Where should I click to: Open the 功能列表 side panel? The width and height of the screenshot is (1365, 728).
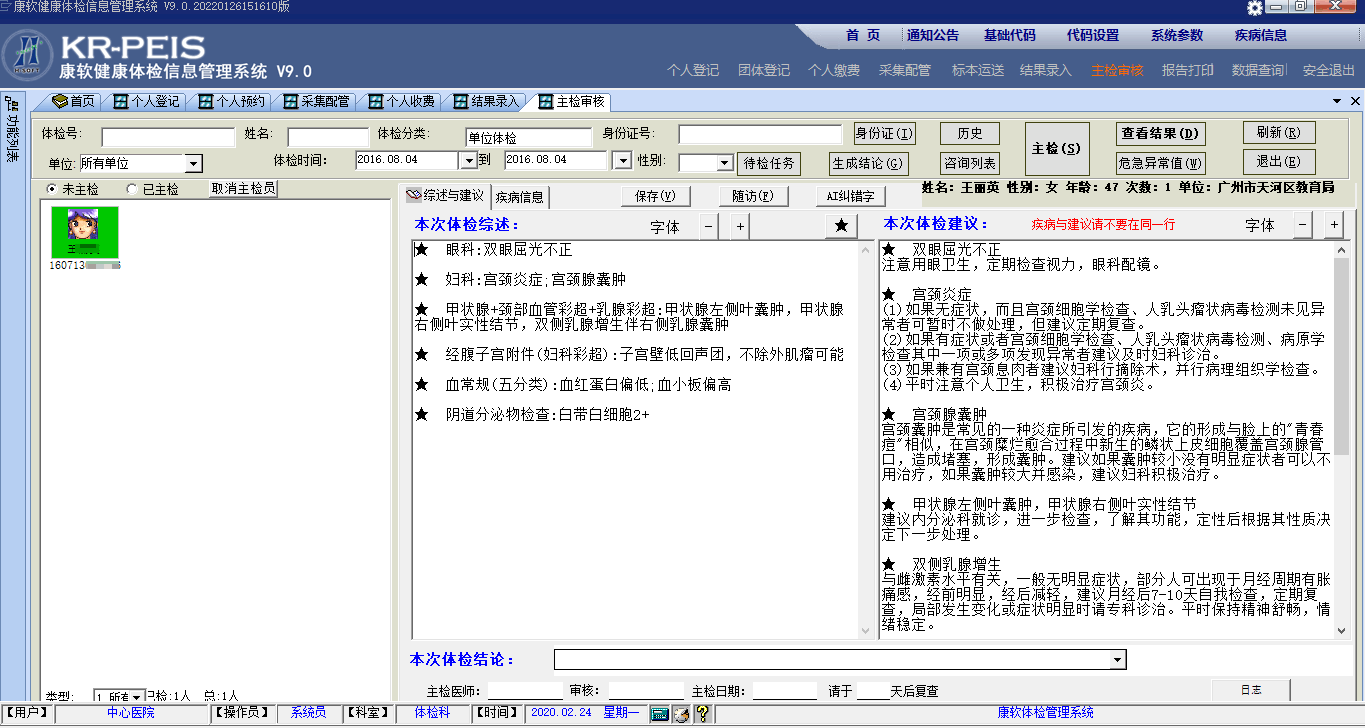(13, 130)
